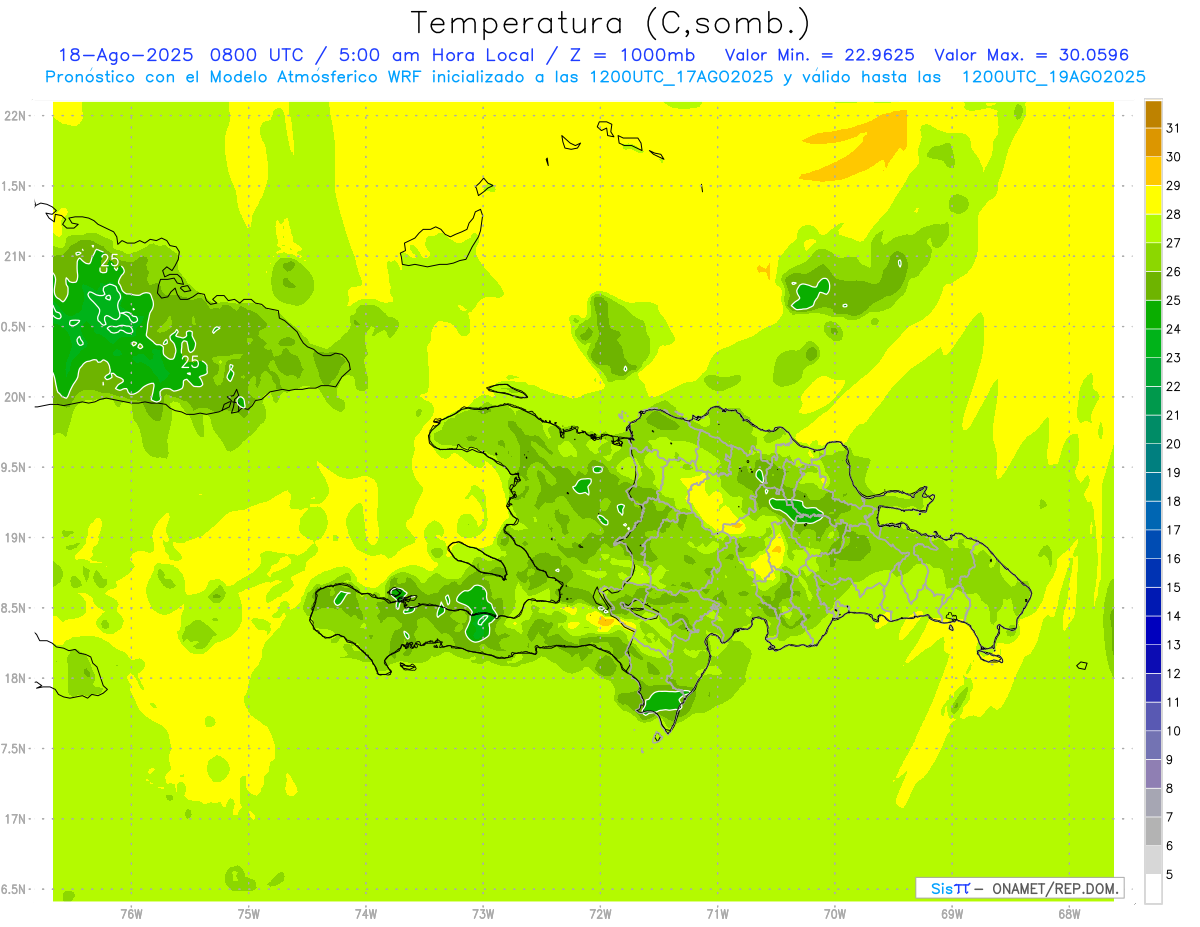
Task: Click the '21N' latitude label
Action: (15, 257)
